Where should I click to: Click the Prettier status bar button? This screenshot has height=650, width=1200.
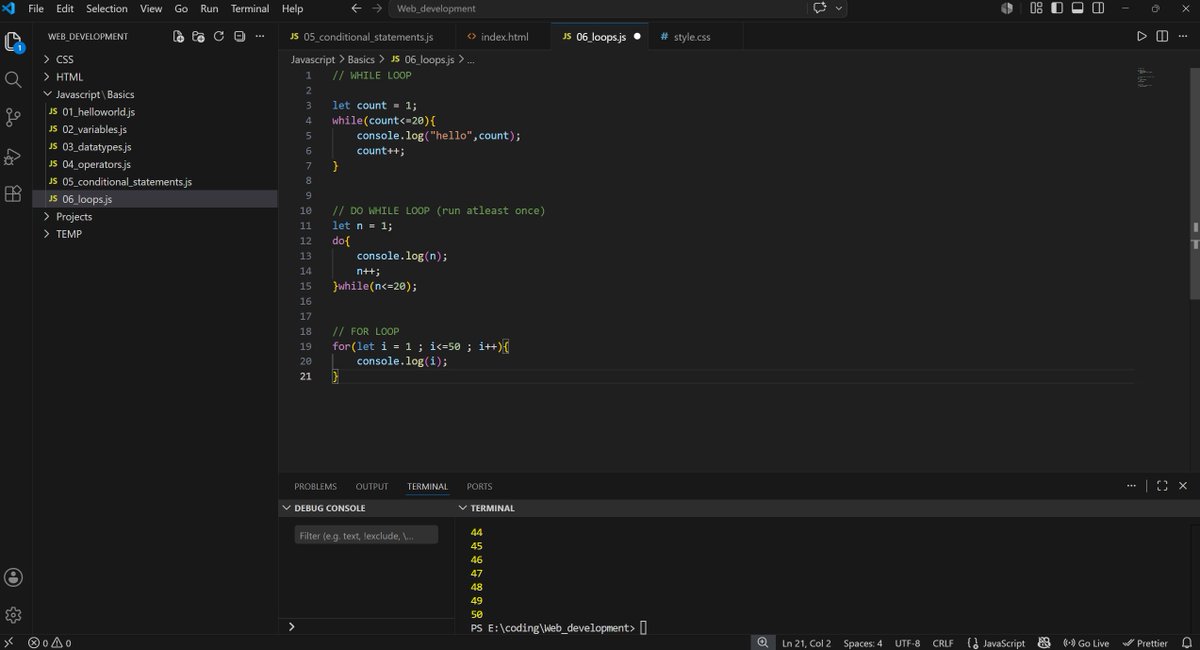coord(1146,643)
